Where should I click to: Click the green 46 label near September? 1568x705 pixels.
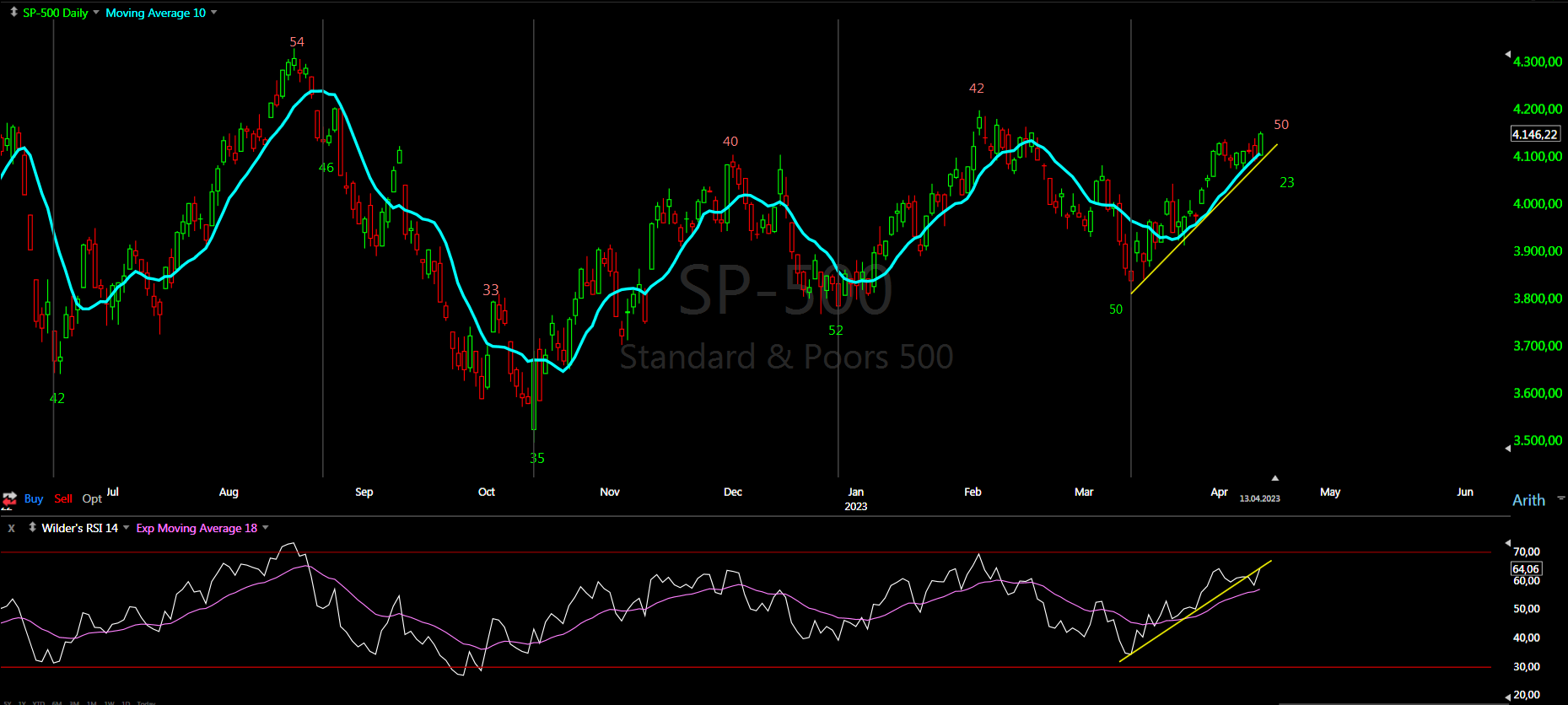click(326, 167)
